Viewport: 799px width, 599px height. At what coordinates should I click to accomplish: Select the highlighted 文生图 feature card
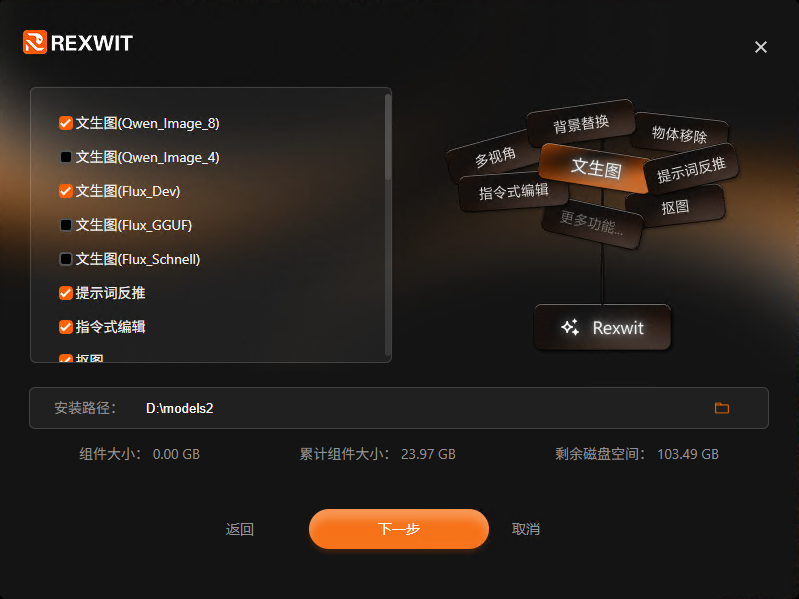tap(596, 168)
